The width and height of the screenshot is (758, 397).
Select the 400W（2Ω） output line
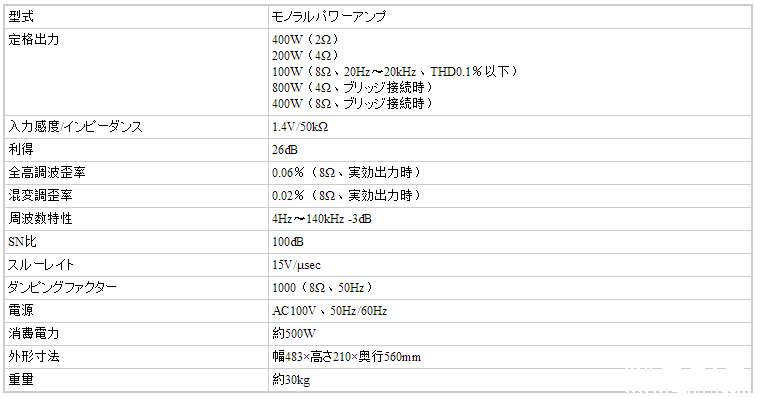305,40
